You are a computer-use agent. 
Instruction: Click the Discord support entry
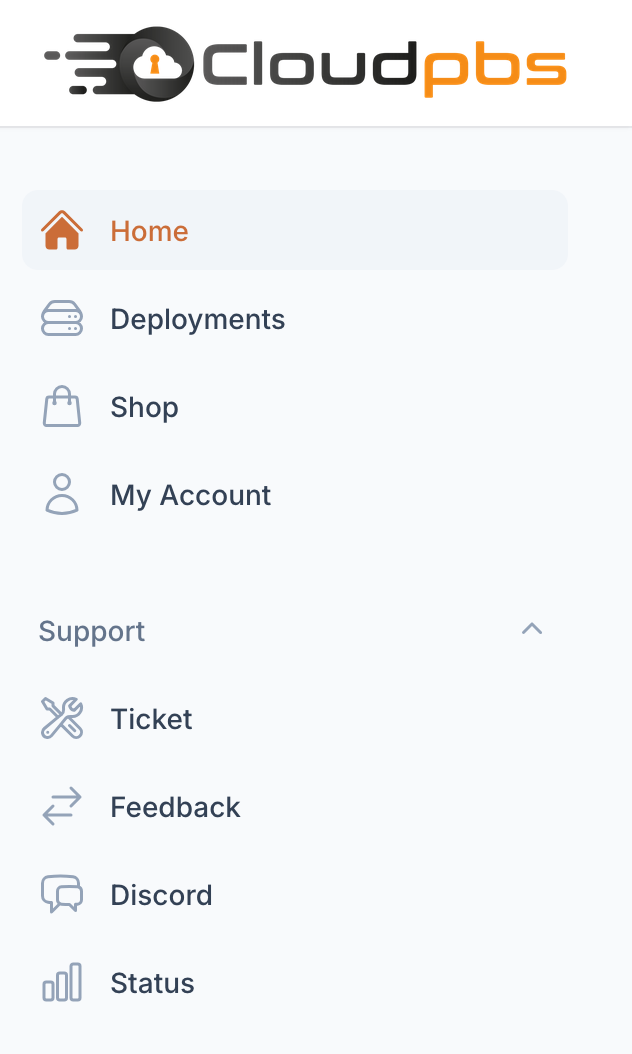pyautogui.click(x=161, y=894)
